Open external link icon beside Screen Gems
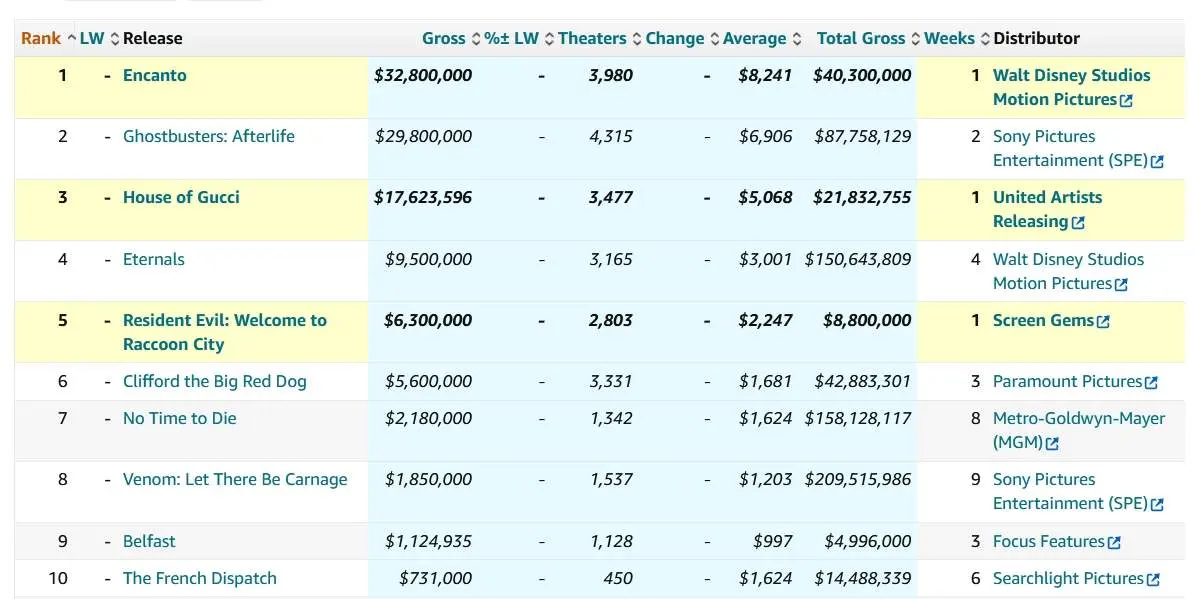 [x=1103, y=322]
